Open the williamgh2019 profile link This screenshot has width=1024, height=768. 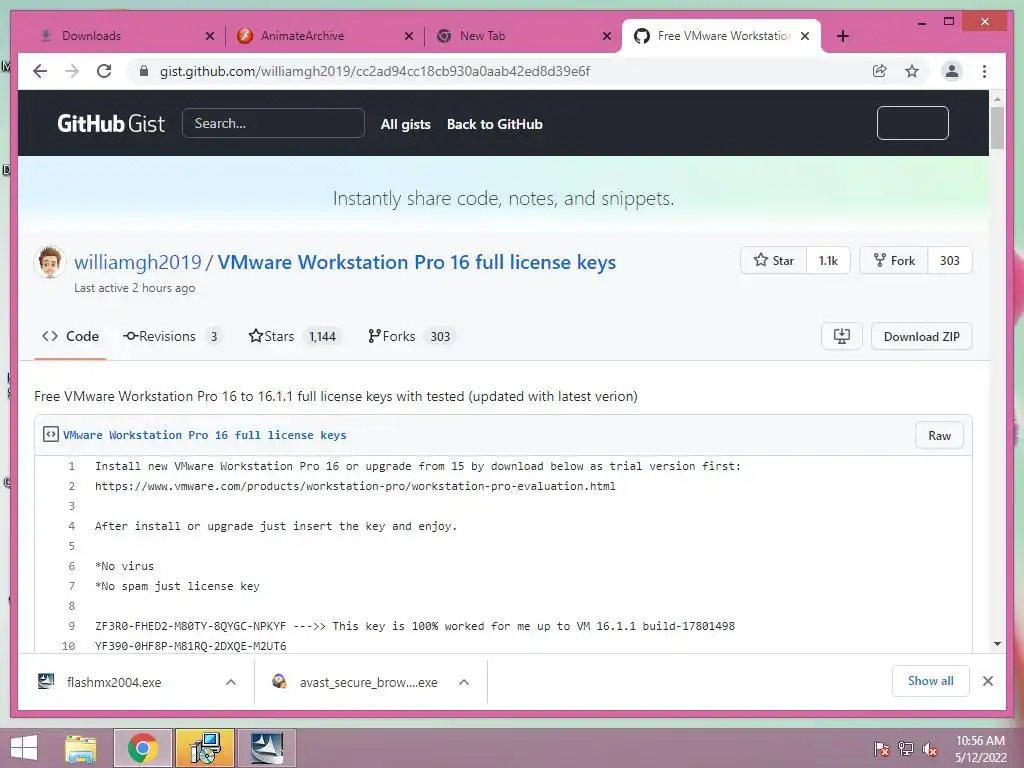pos(138,262)
